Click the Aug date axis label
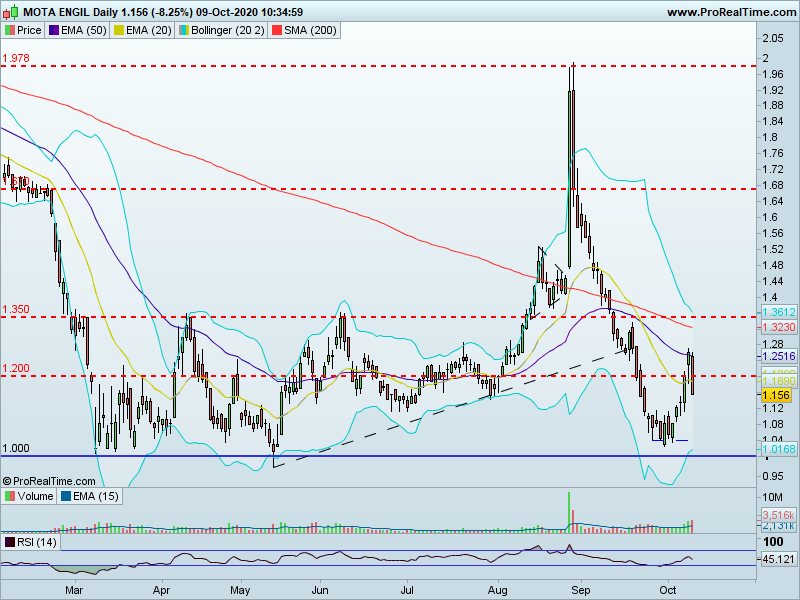 point(497,591)
